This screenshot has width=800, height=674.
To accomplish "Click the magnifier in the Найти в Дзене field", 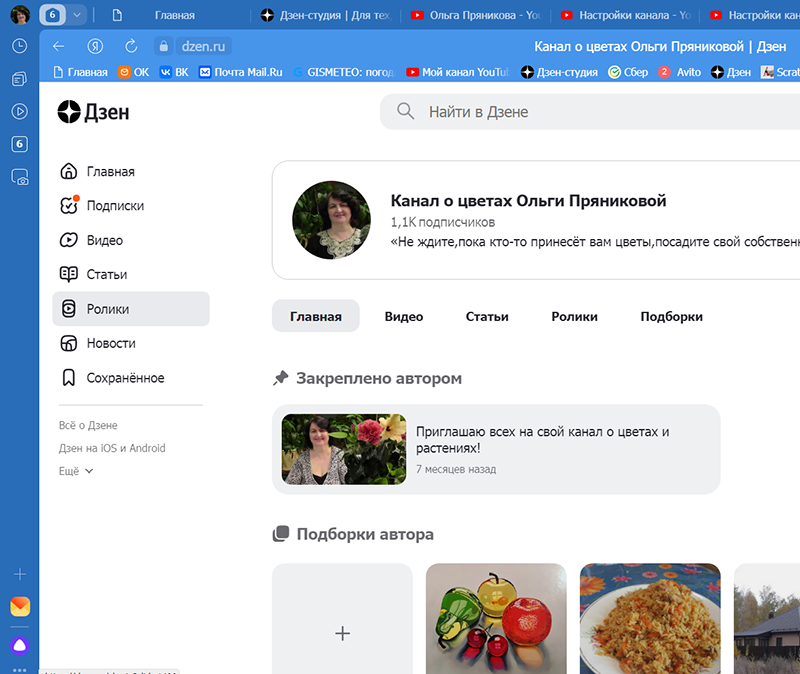I will [x=405, y=111].
